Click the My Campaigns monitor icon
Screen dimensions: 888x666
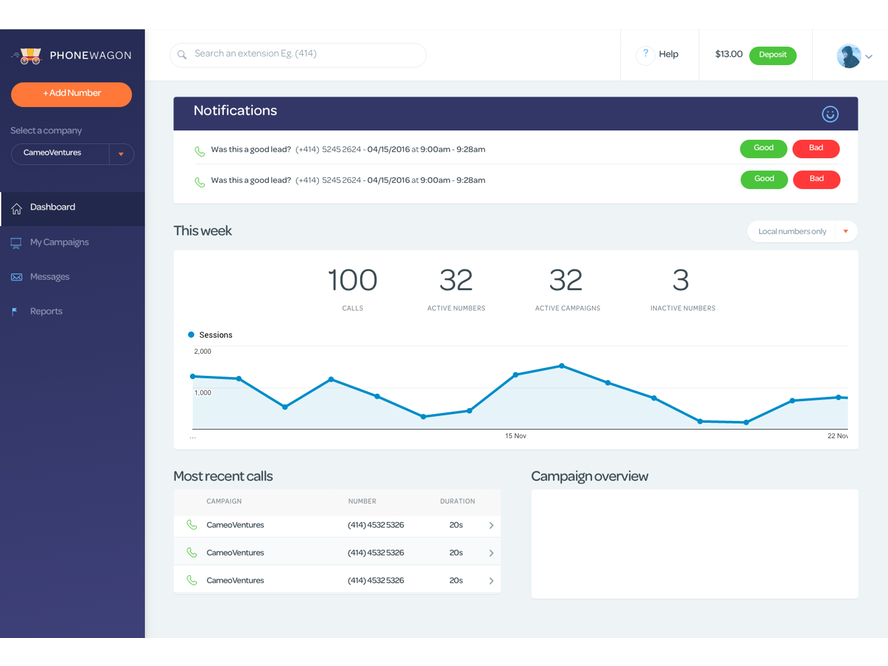click(x=16, y=243)
